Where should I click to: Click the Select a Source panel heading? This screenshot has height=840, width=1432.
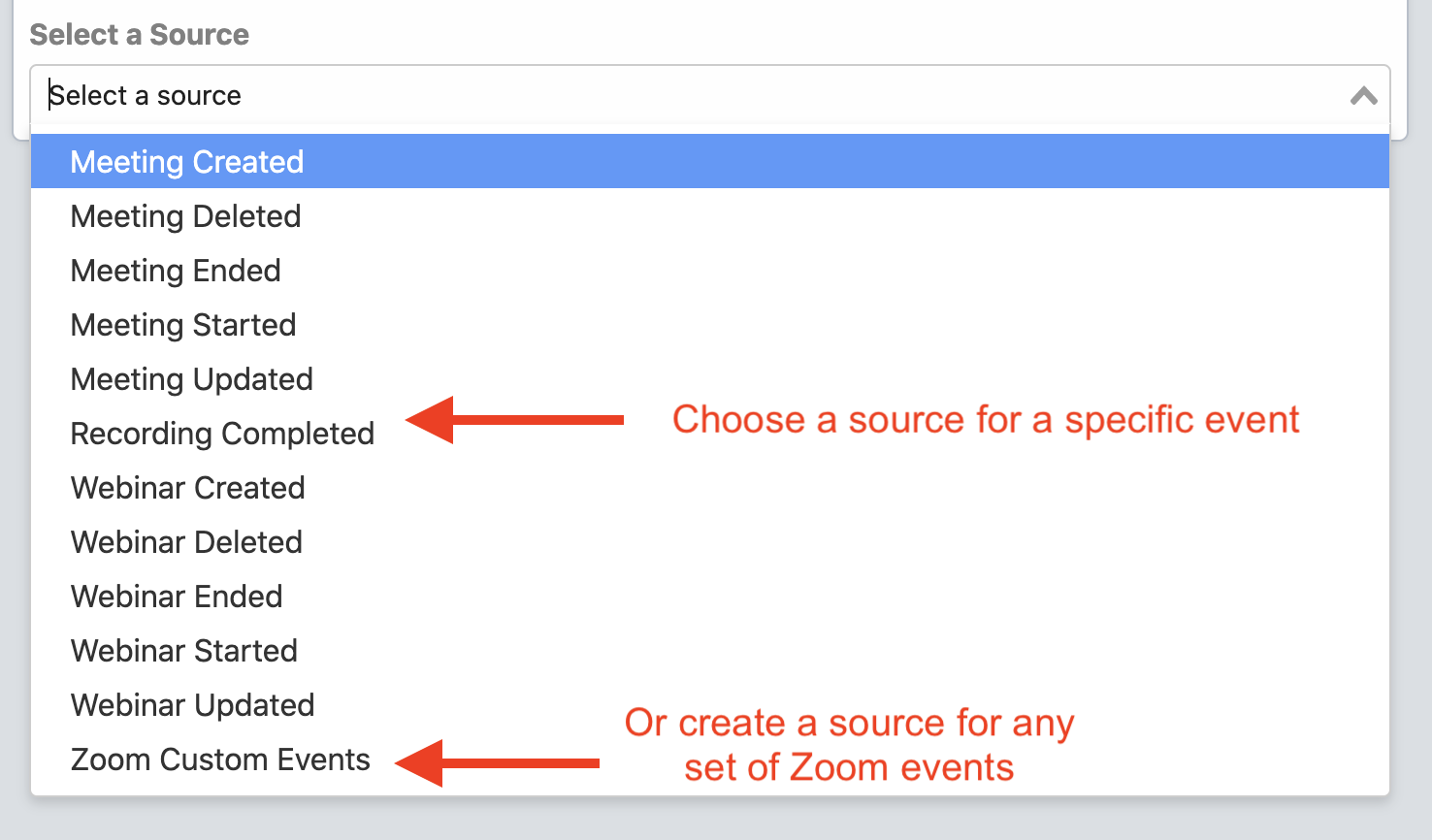pos(139,35)
